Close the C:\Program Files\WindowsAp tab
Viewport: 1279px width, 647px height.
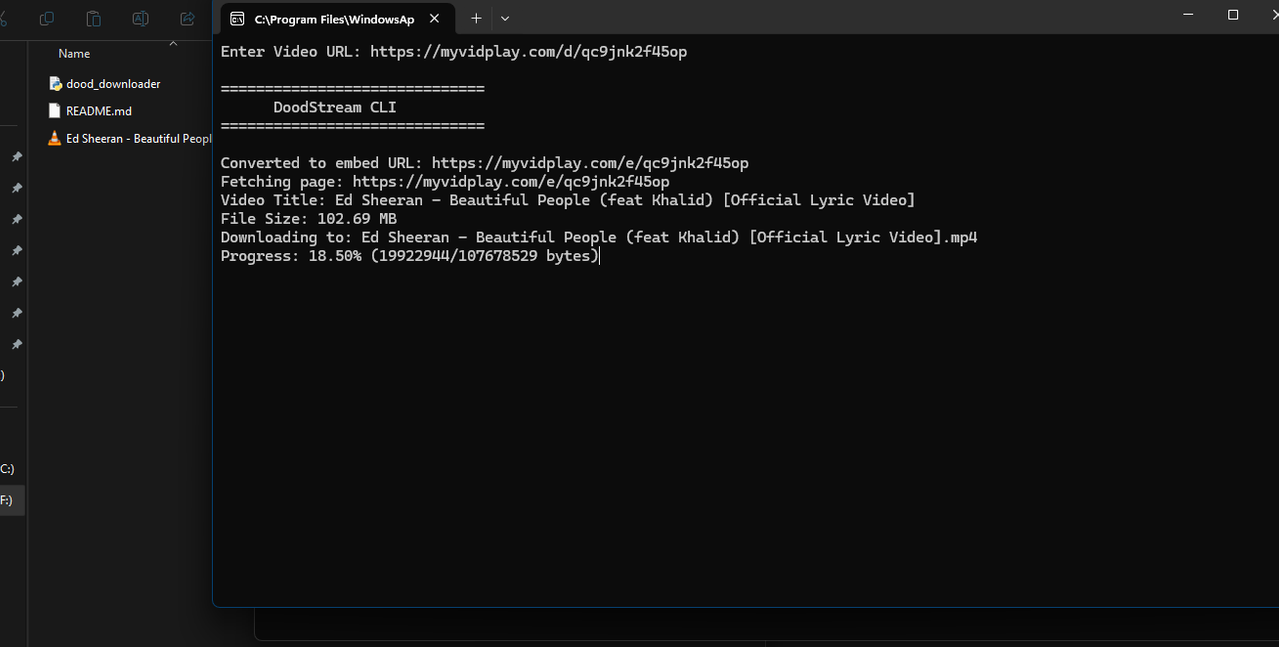point(434,18)
